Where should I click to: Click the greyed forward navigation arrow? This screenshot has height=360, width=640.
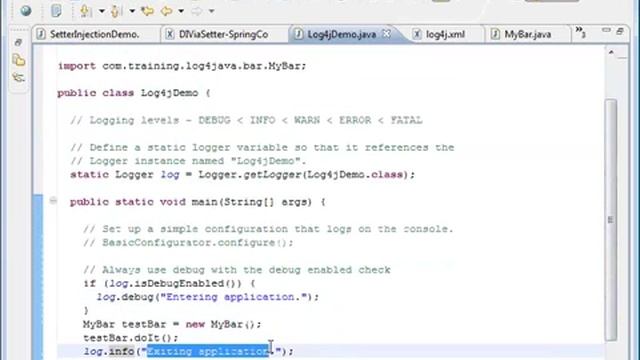click(197, 11)
